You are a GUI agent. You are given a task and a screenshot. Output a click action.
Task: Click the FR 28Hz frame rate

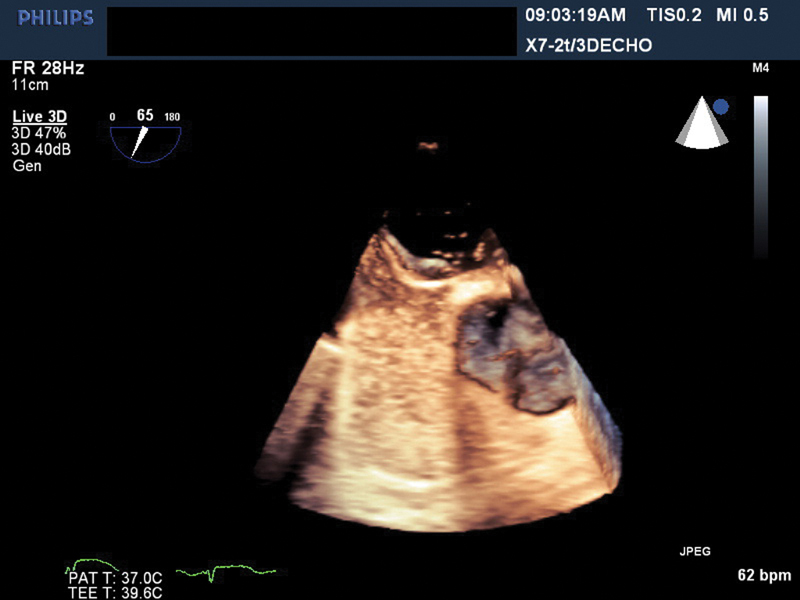click(48, 69)
